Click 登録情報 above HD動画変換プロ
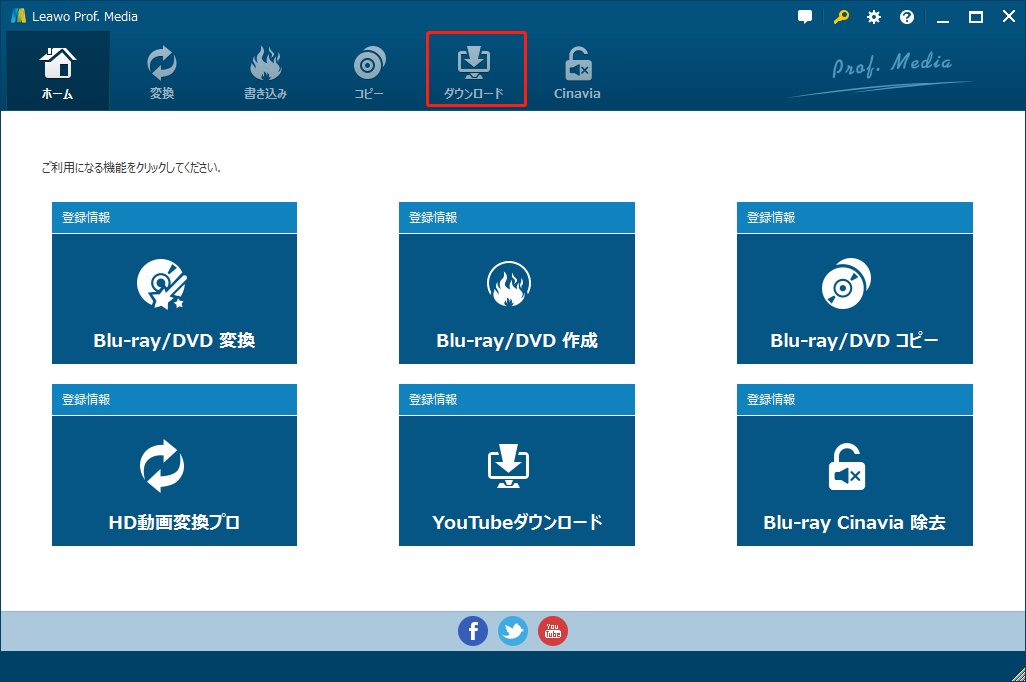The height and width of the screenshot is (682, 1026). [174, 399]
